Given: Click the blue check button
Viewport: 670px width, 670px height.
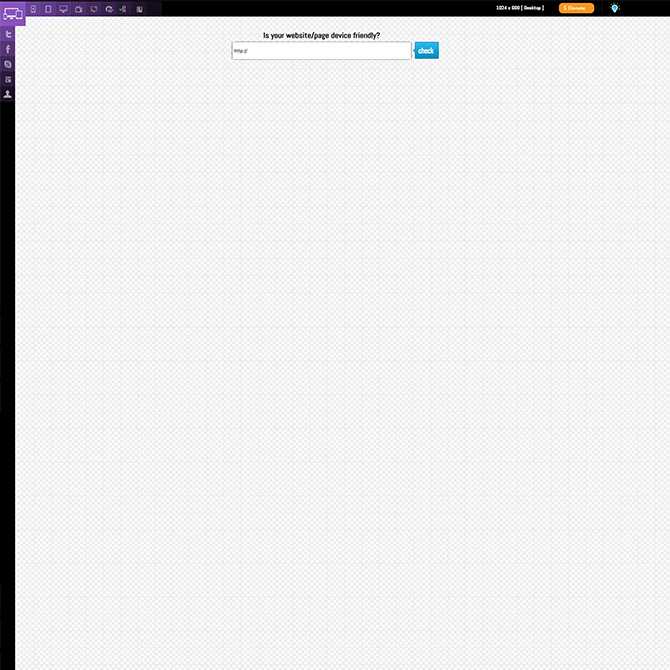Looking at the screenshot, I should (x=426, y=50).
